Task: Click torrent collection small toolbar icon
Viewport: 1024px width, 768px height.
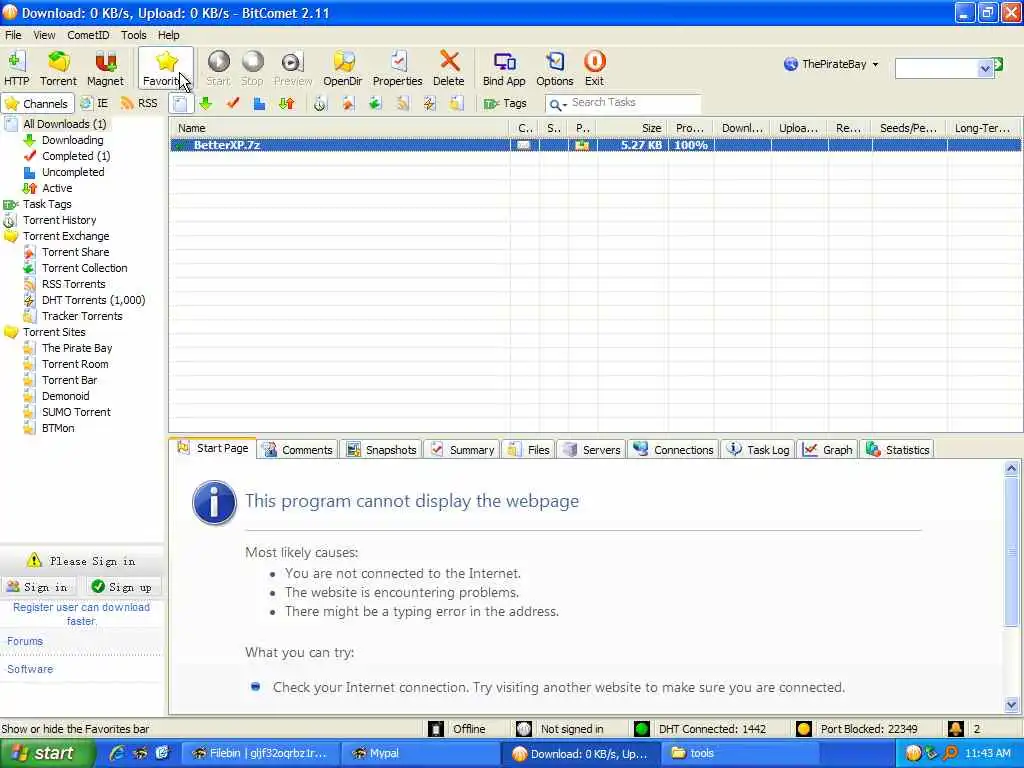Action: coord(375,103)
